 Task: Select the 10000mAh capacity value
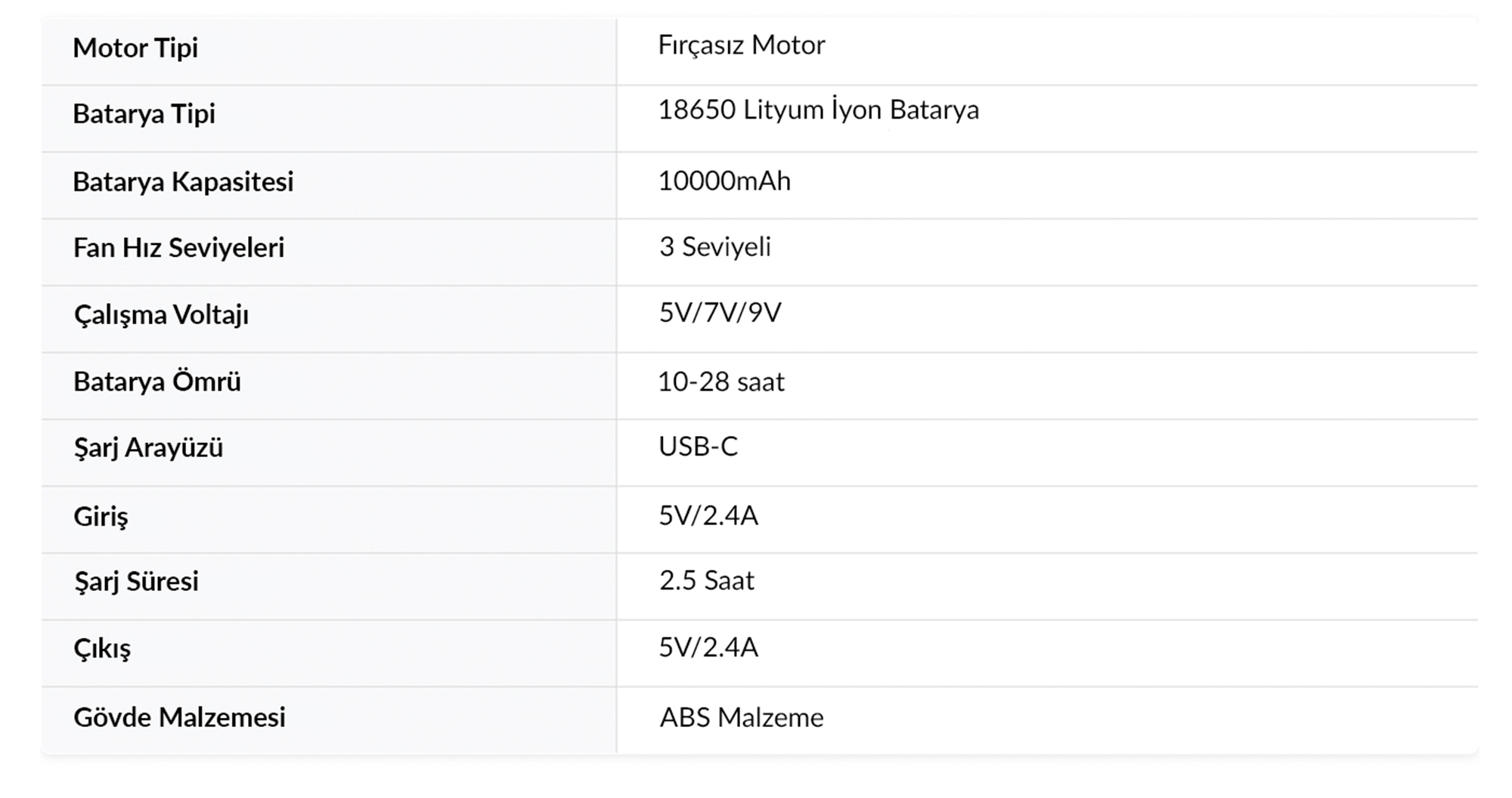[723, 181]
